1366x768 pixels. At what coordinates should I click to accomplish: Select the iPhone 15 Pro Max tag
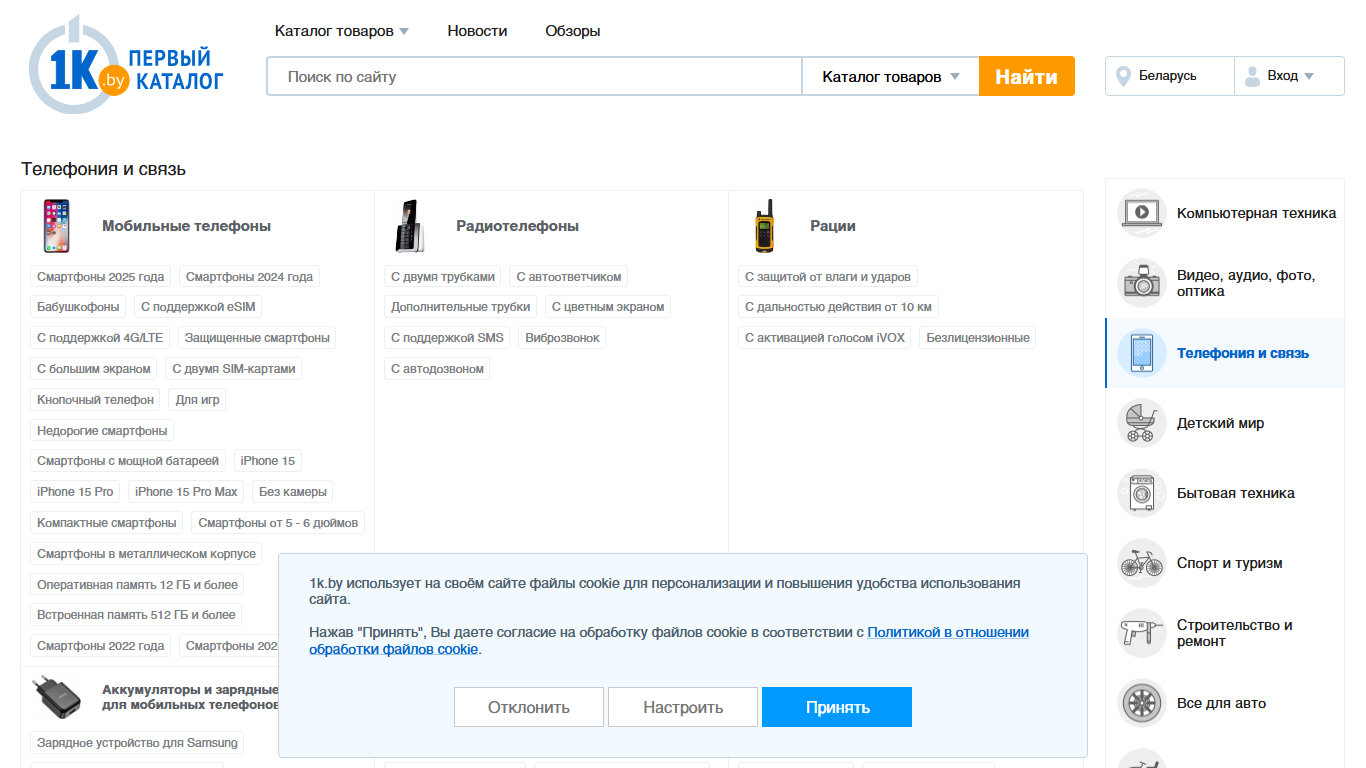click(x=186, y=492)
